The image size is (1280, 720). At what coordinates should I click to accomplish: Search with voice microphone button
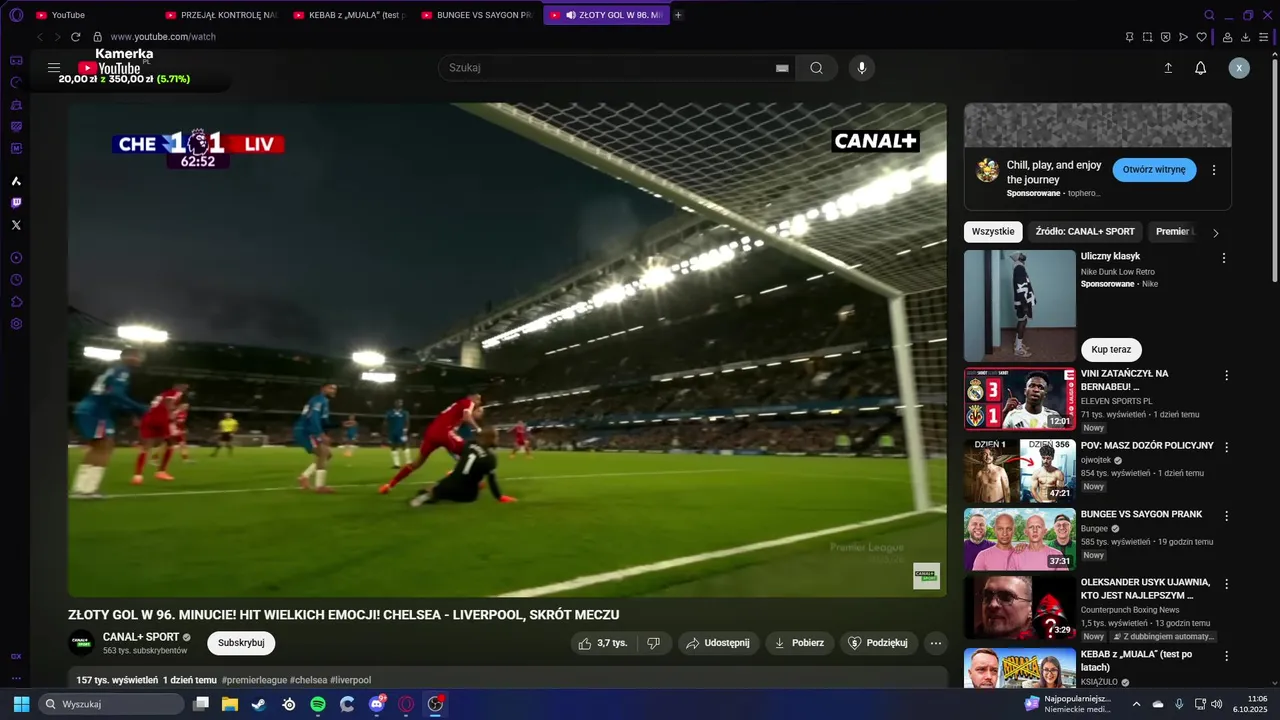pyautogui.click(x=862, y=68)
